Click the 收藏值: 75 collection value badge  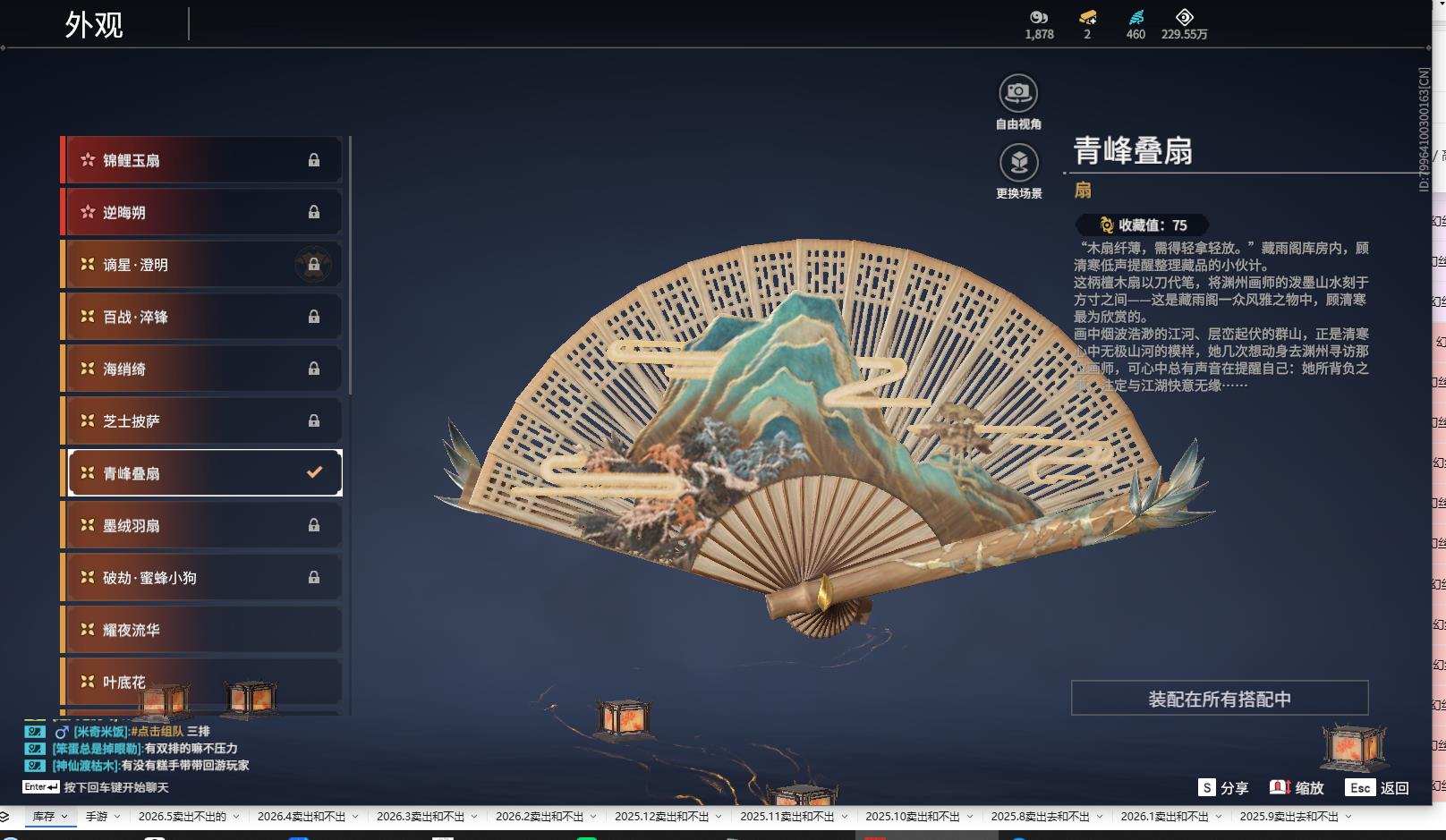click(x=1143, y=225)
